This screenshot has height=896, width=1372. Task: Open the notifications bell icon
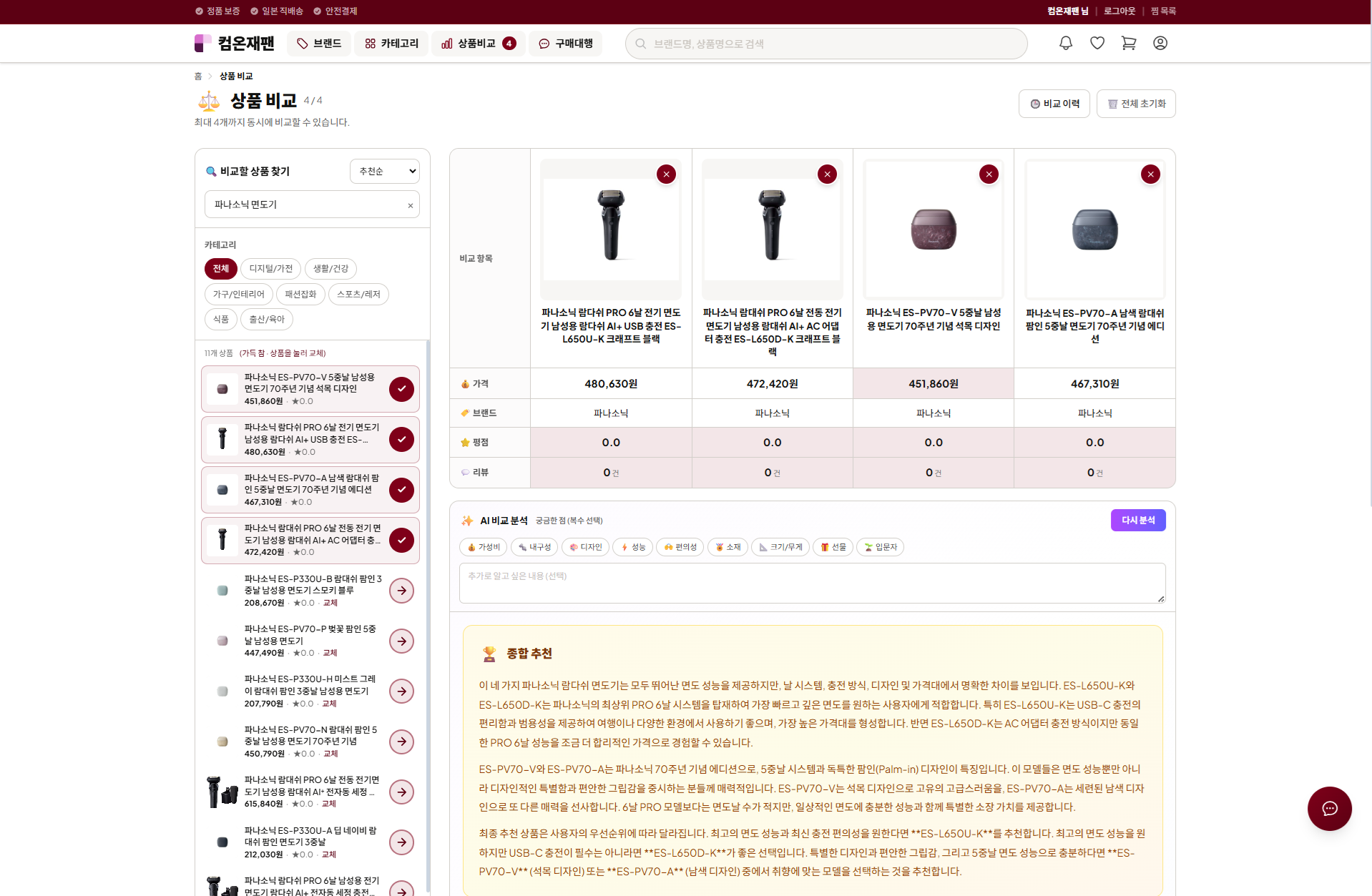1065,44
